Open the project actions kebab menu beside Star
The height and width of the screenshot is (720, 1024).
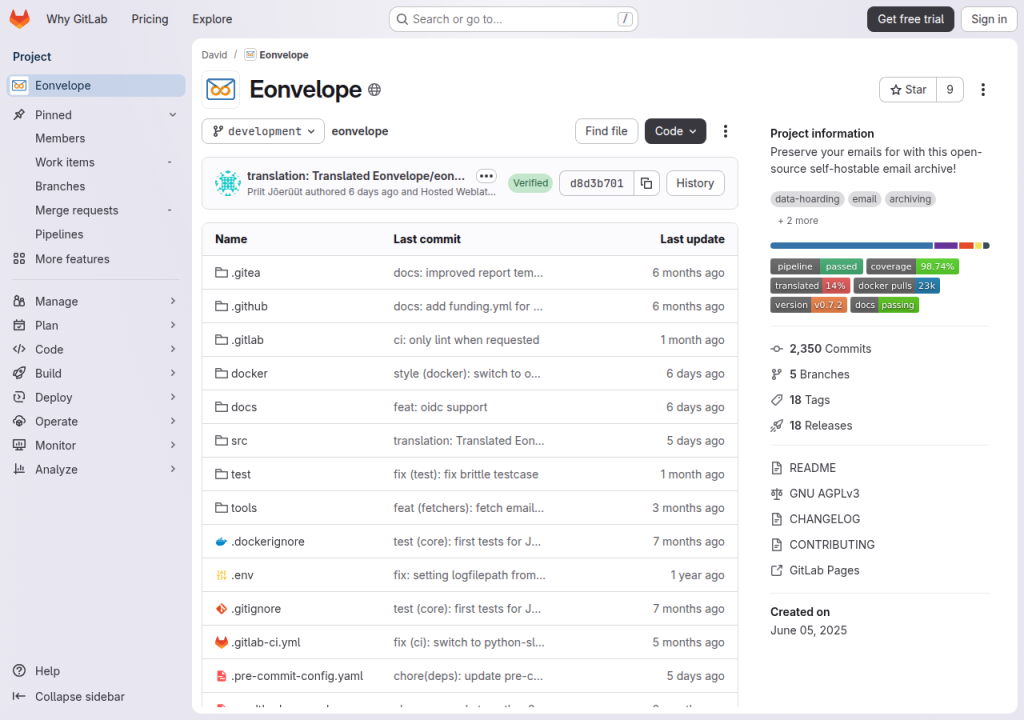click(983, 90)
